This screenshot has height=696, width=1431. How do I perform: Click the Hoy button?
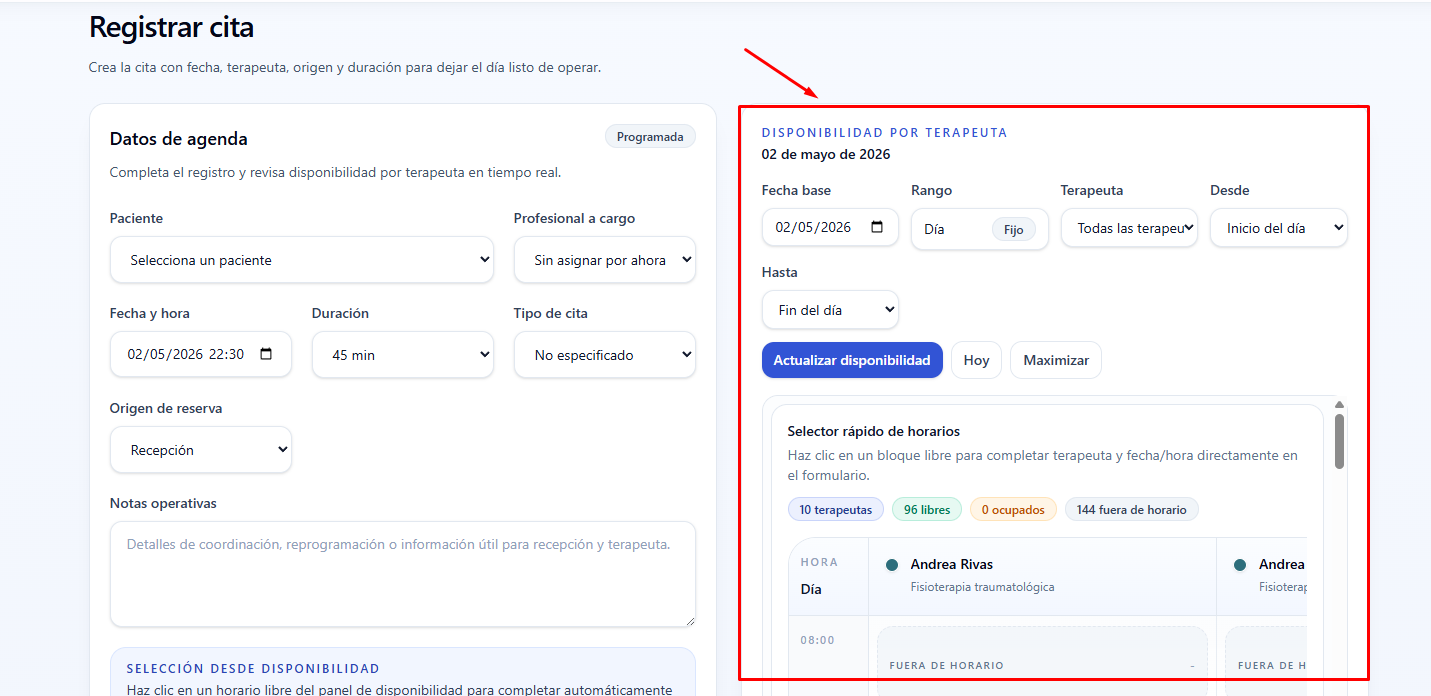[977, 360]
